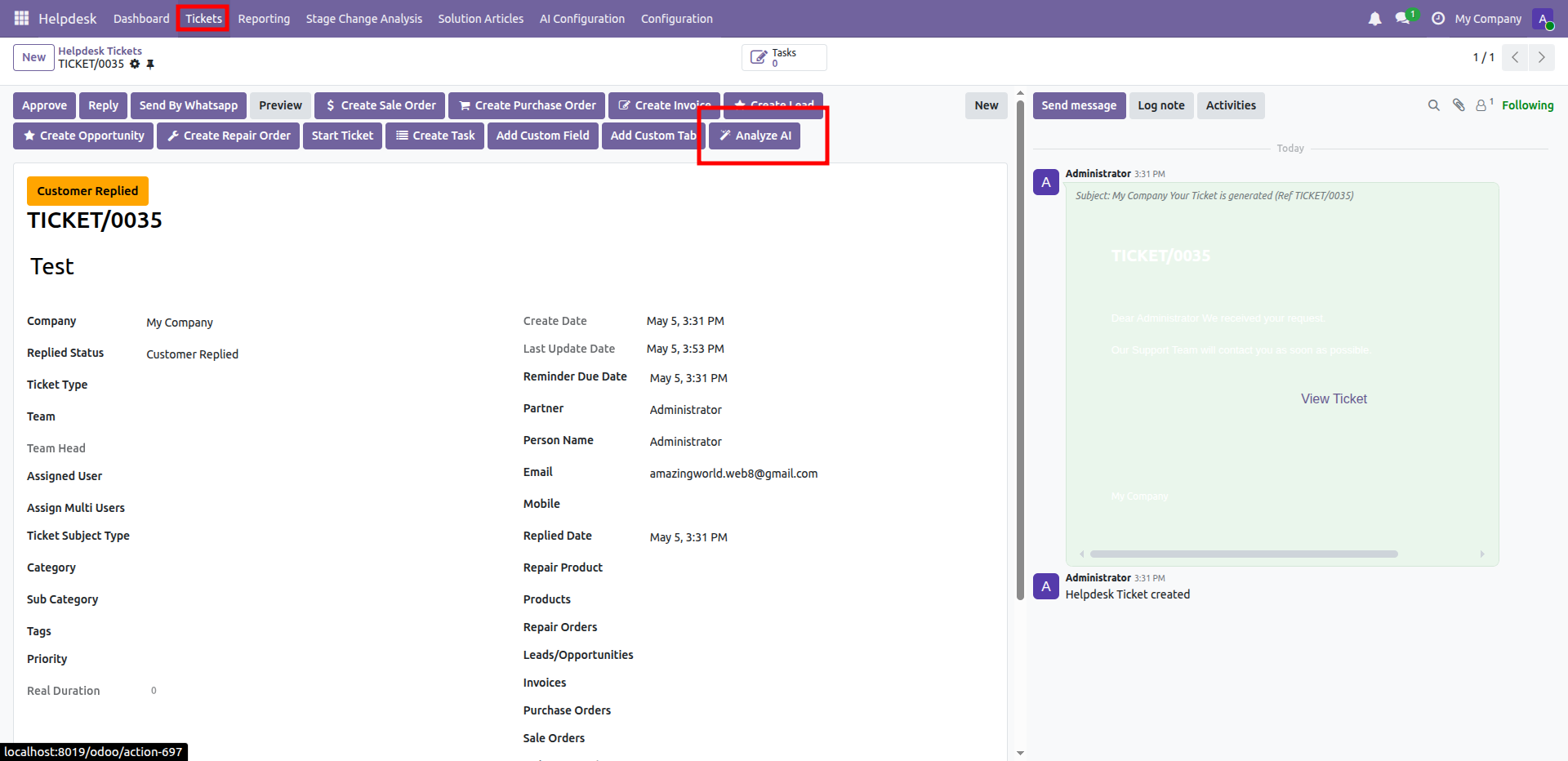The image size is (1568, 761).
Task: Open the Dashboard menu
Action: pos(141,19)
